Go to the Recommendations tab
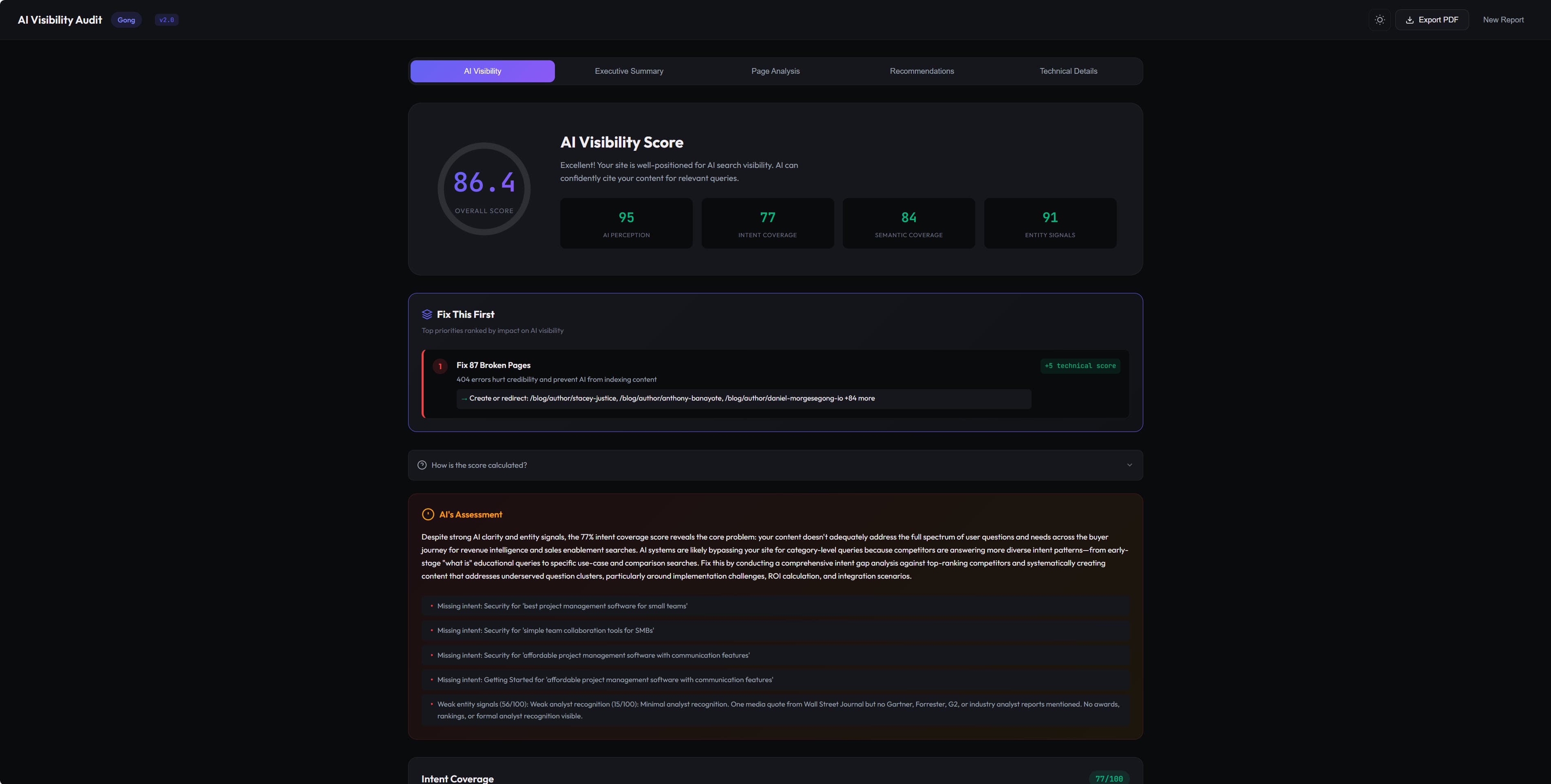Image resolution: width=1551 pixels, height=784 pixels. click(x=921, y=71)
